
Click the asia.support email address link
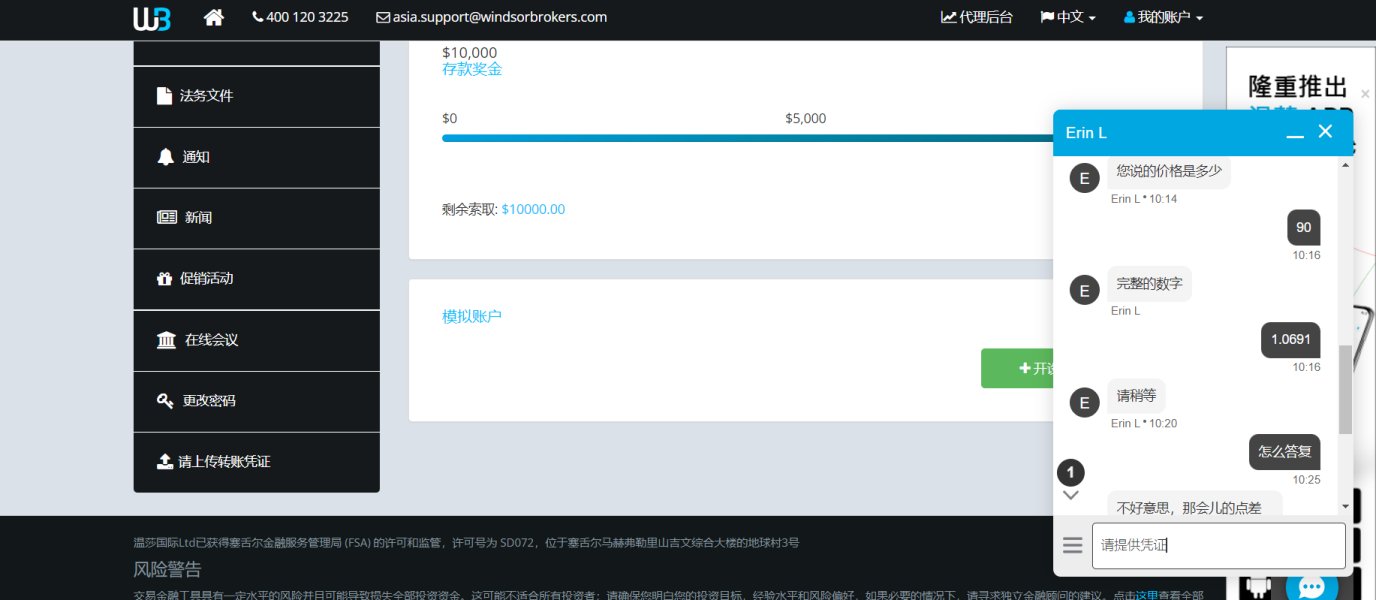[x=499, y=17]
